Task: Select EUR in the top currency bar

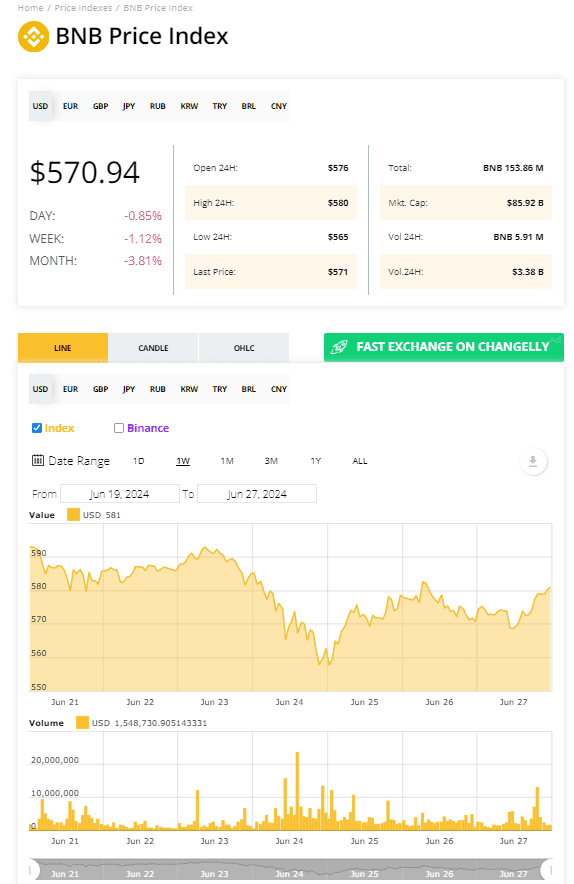Action: 70,106
